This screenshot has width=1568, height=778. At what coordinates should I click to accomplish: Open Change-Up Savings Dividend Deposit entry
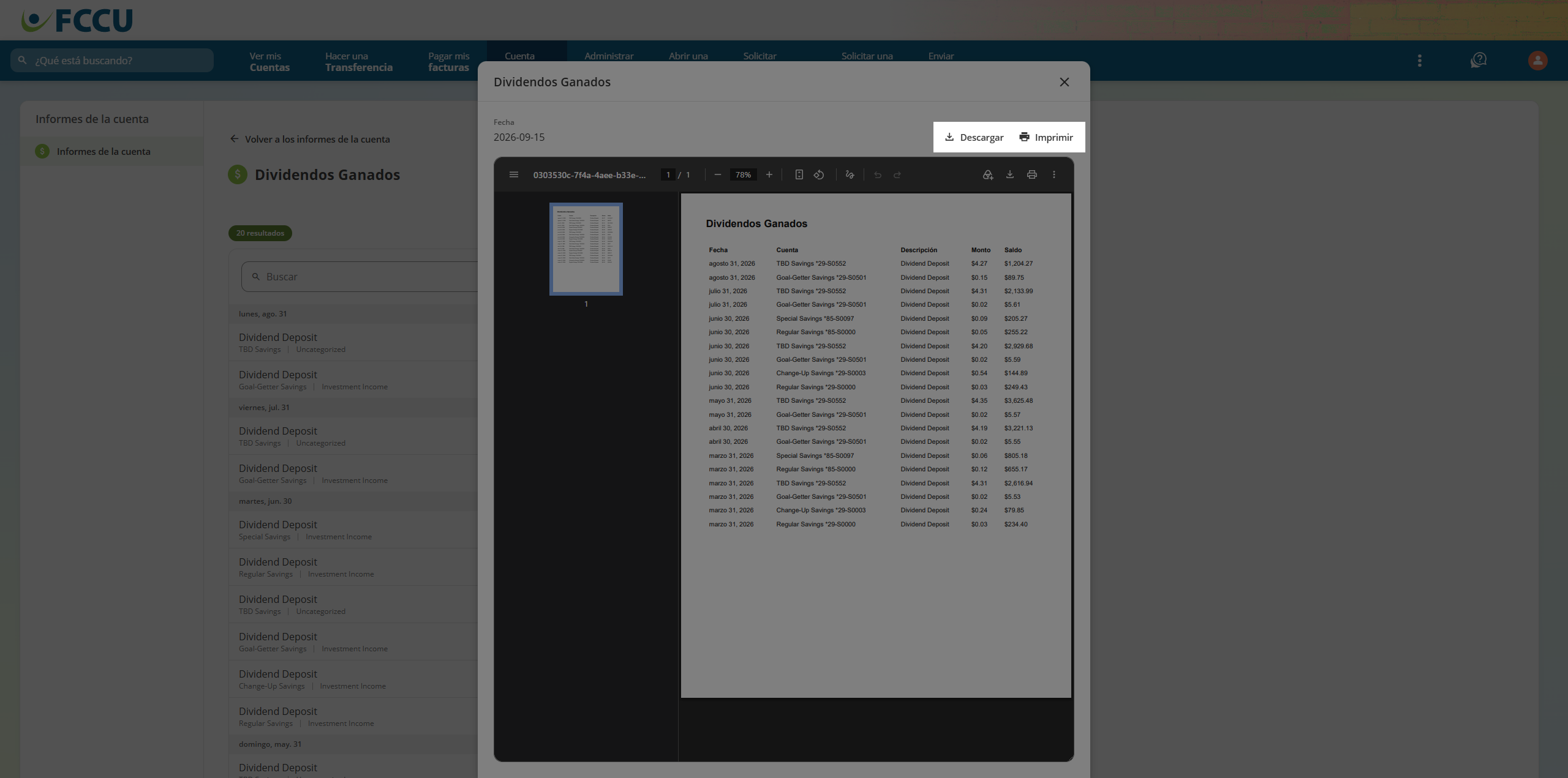coord(353,679)
